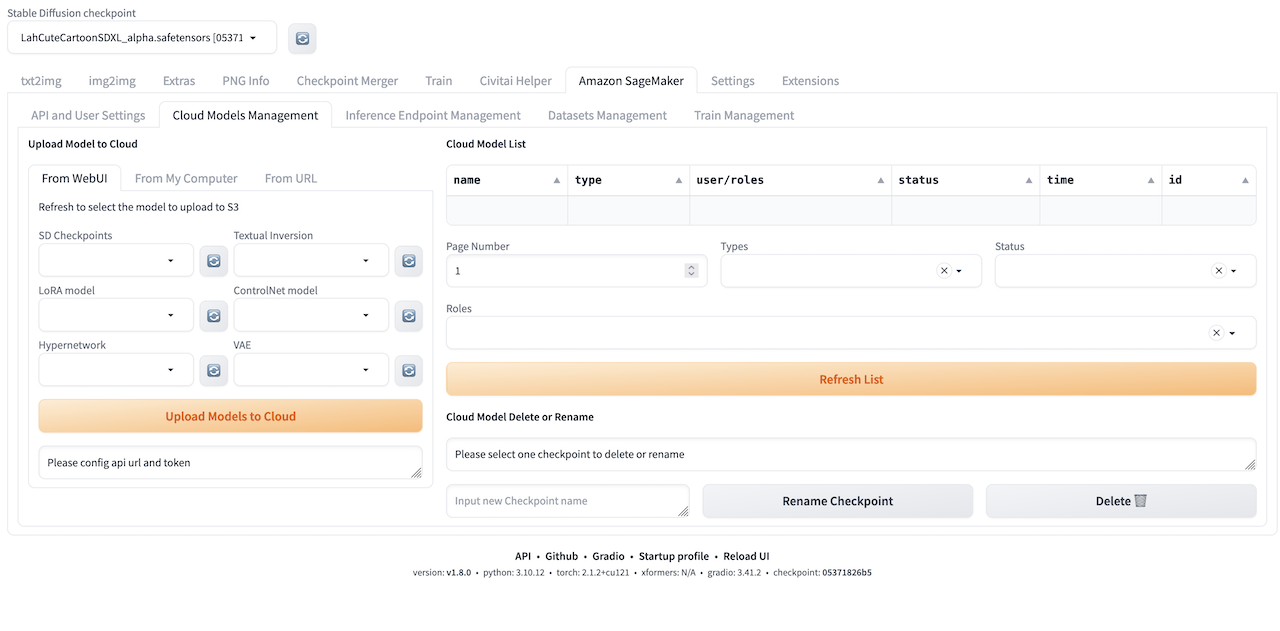Click refresh icon beside SD Checkpoints
This screenshot has width=1280, height=631.
213,261
